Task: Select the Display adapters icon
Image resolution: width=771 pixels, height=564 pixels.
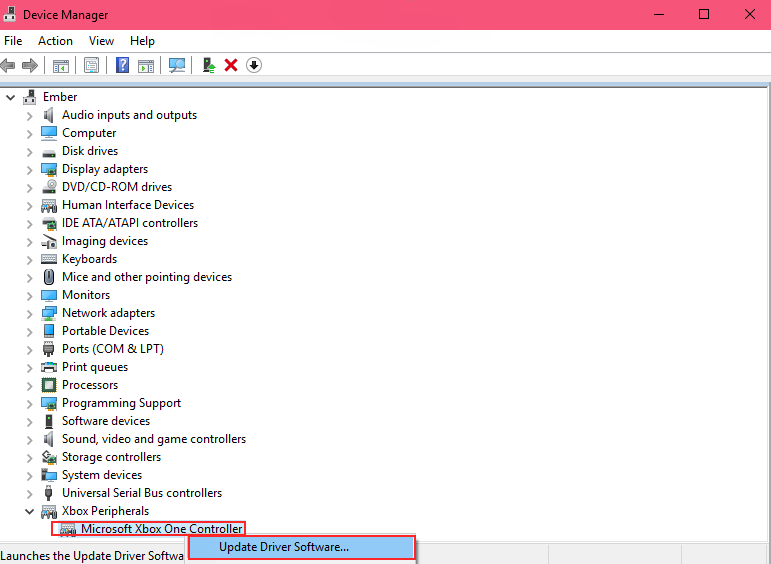Action: 49,169
